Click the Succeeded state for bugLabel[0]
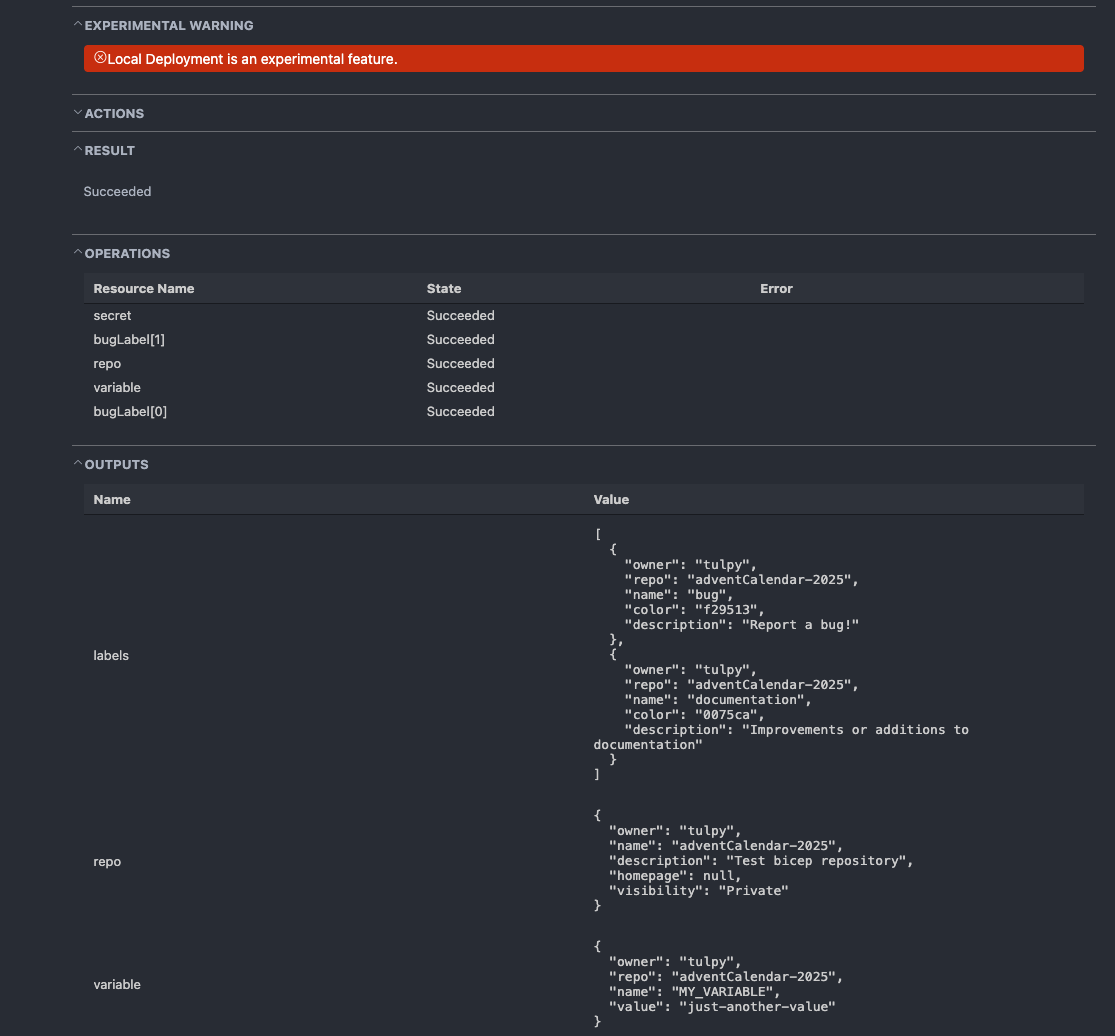 [460, 412]
